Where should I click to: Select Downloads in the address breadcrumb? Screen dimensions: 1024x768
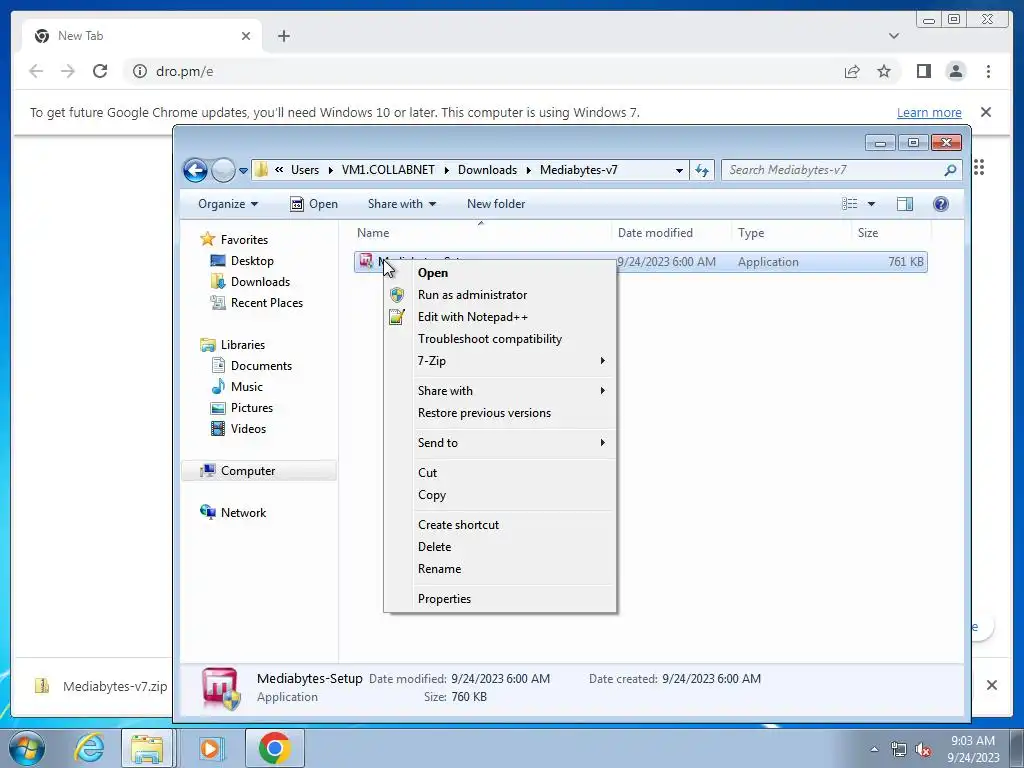coord(487,170)
